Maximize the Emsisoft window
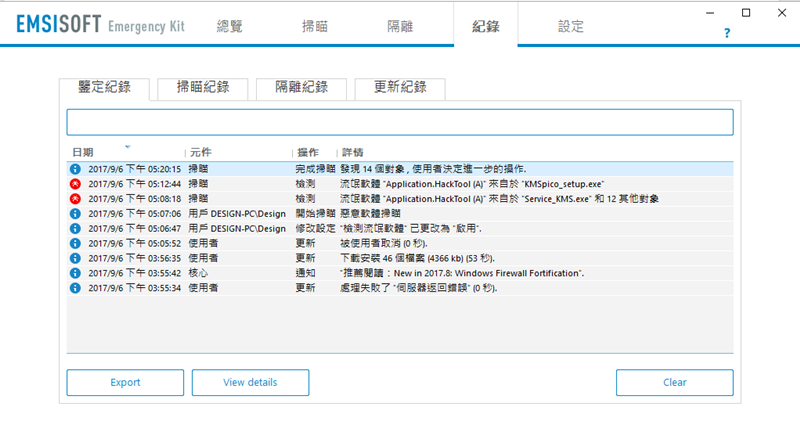Image resolution: width=800 pixels, height=435 pixels. pos(746,13)
